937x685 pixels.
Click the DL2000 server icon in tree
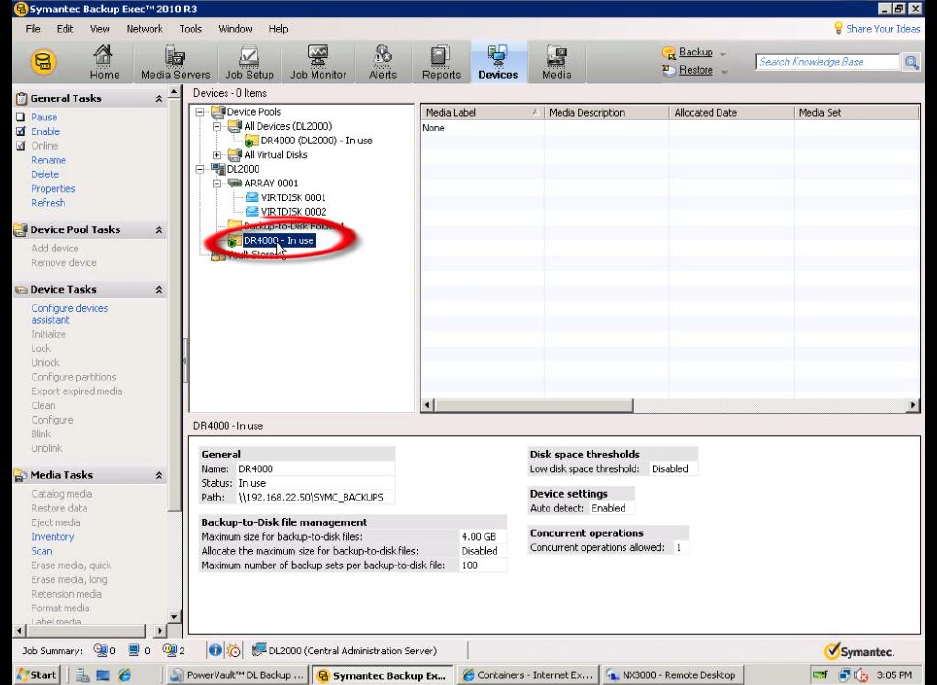(218, 169)
